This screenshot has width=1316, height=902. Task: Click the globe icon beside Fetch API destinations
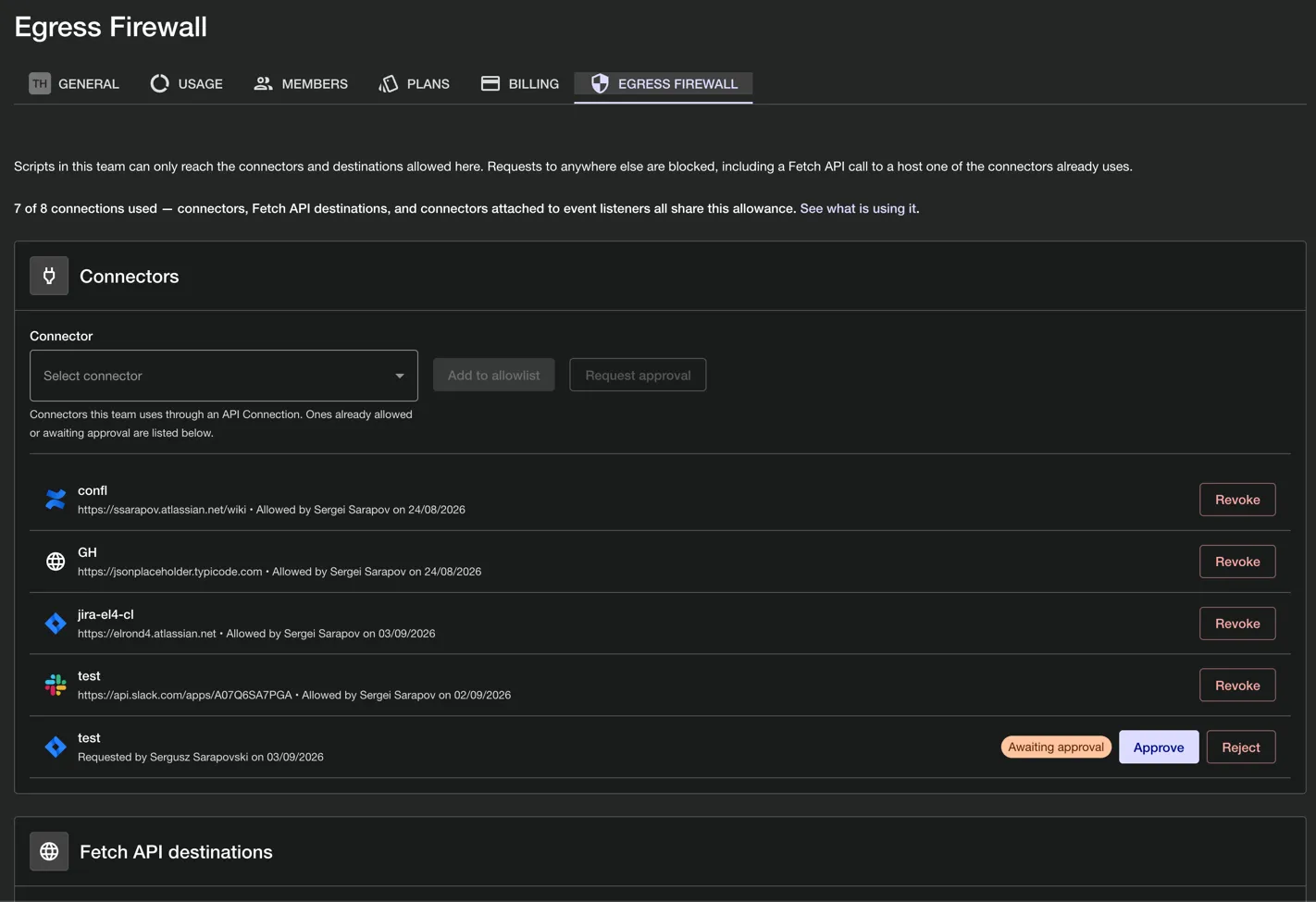[x=49, y=851]
